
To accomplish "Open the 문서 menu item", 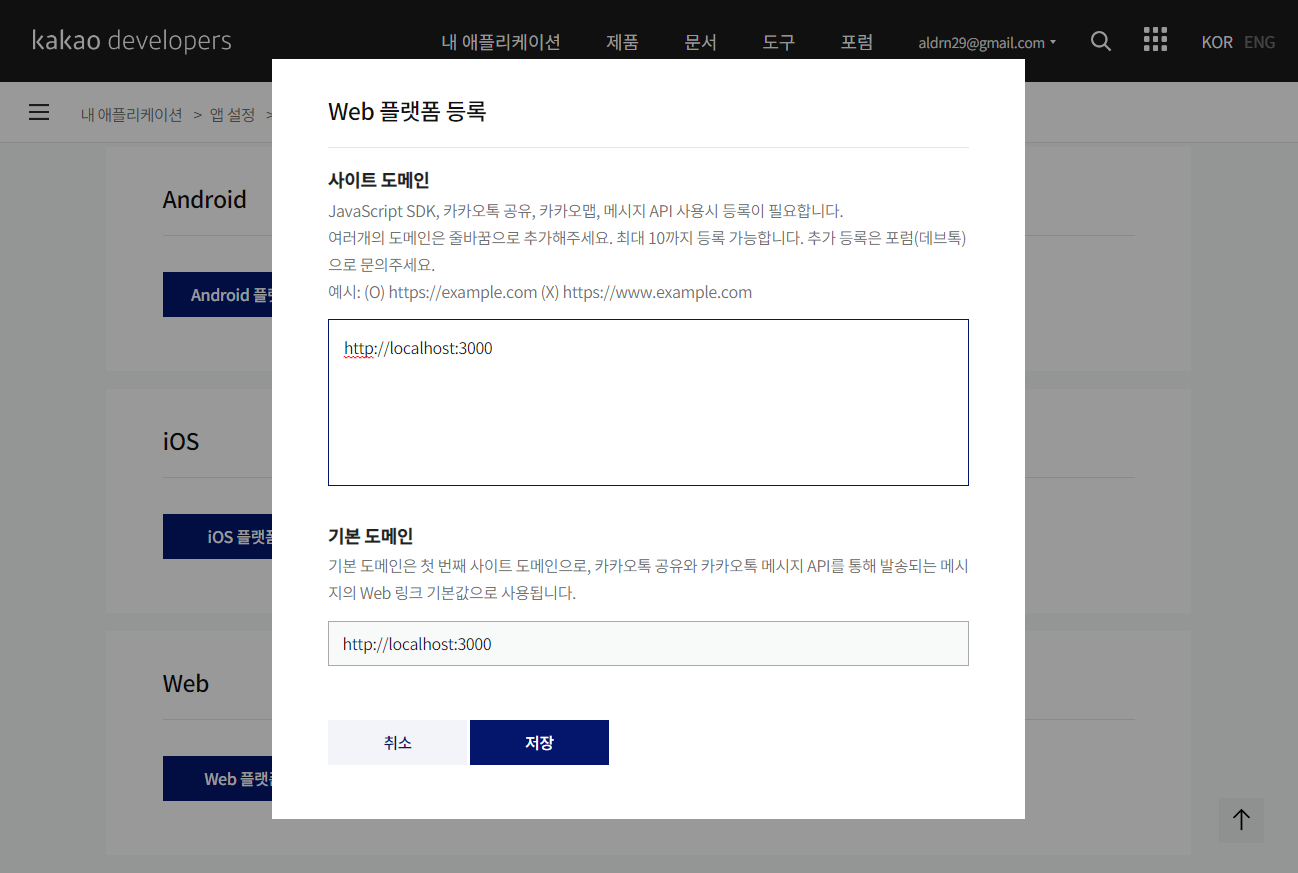I will [701, 42].
